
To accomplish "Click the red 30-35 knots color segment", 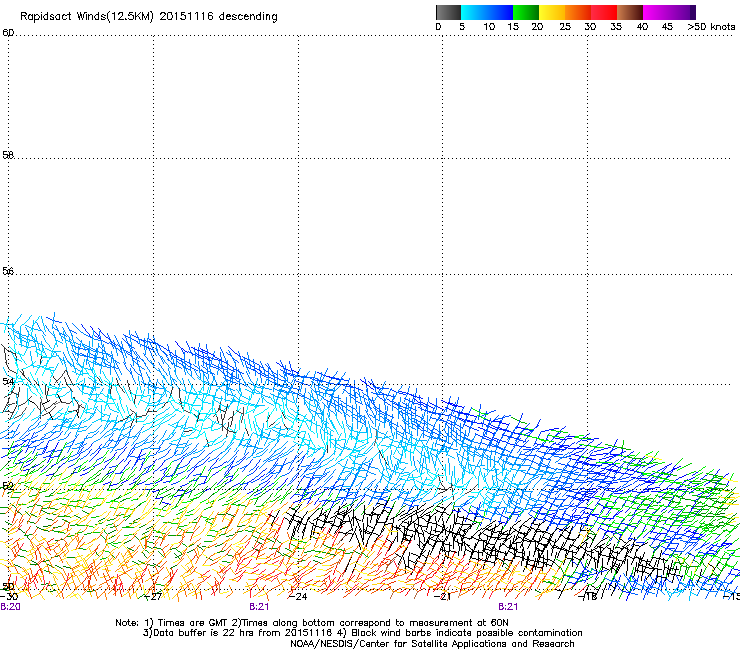I will [x=604, y=12].
